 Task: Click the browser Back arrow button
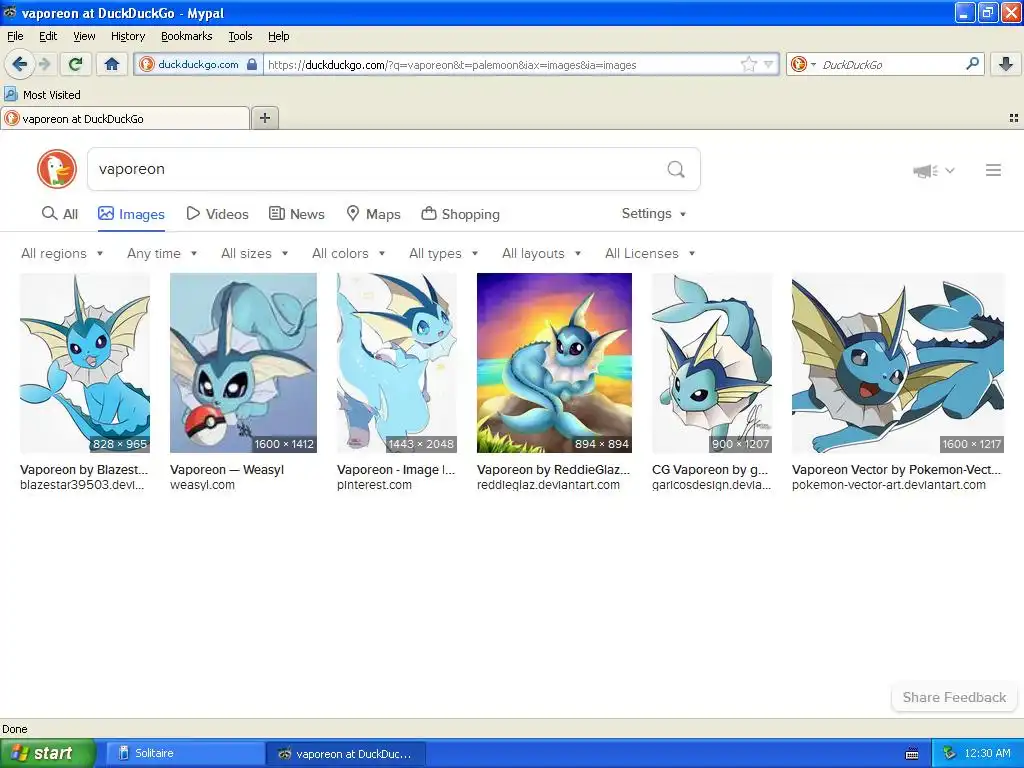19,64
